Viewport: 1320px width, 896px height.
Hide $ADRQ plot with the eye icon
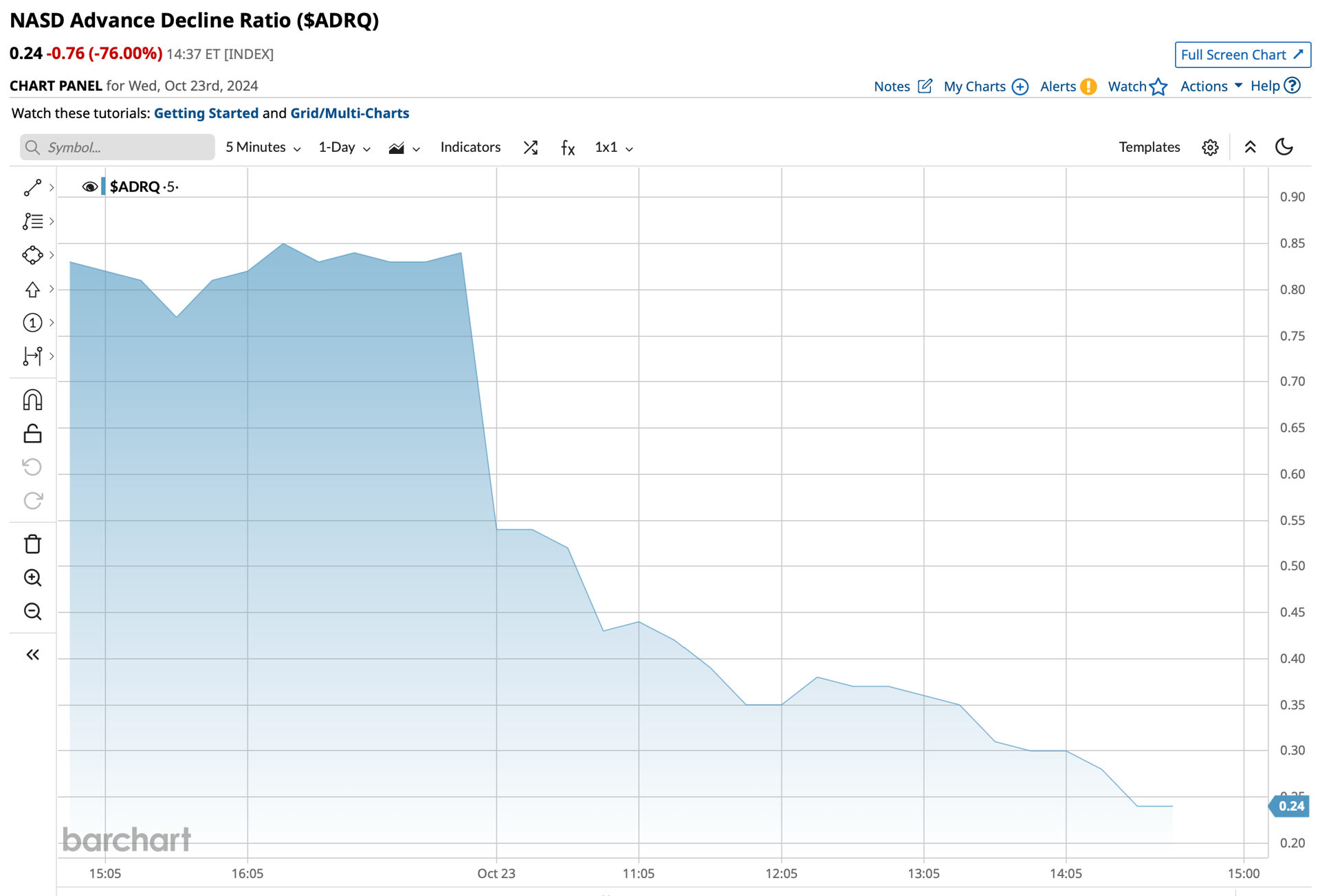(89, 187)
